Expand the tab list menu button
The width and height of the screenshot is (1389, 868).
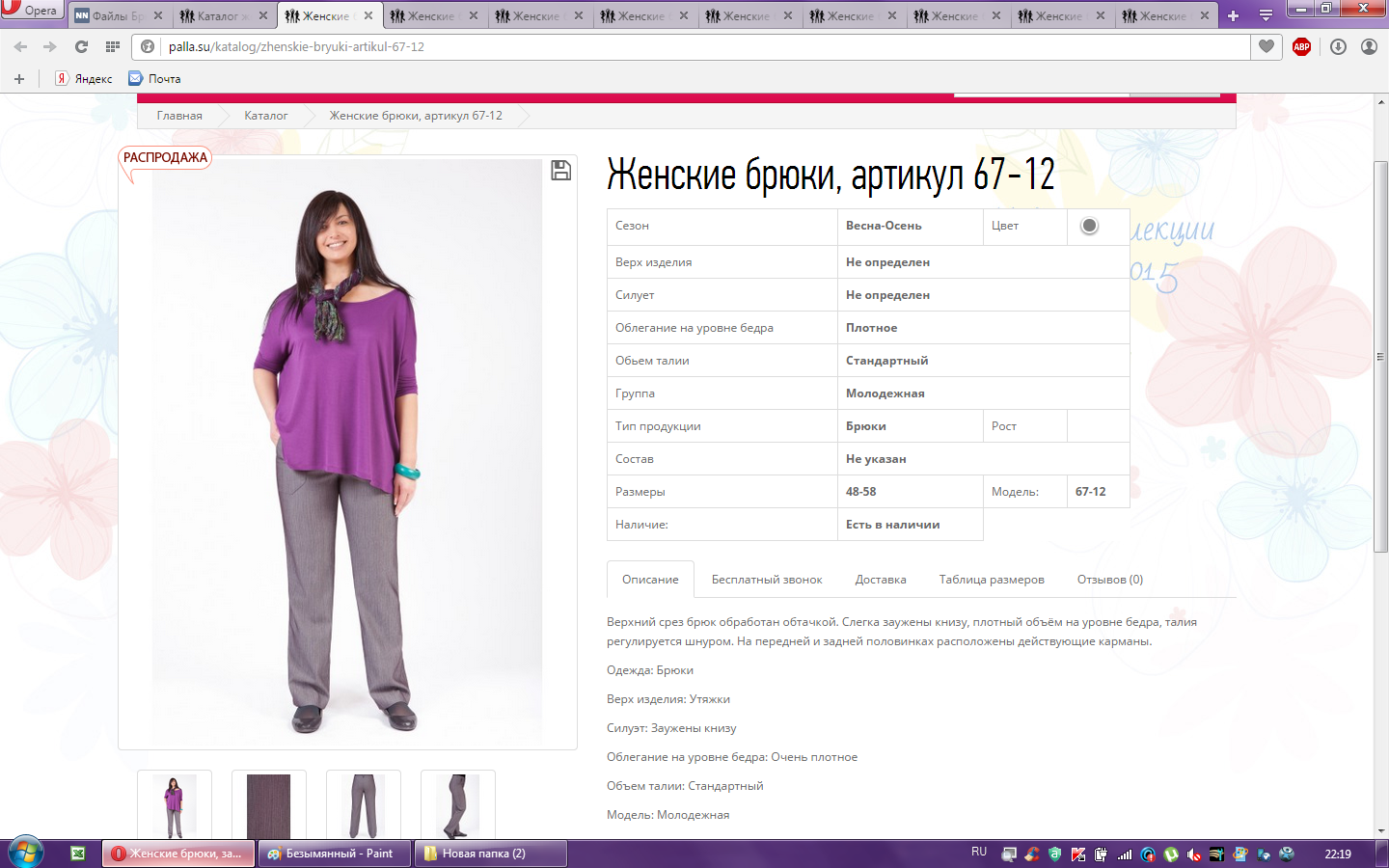1266,15
